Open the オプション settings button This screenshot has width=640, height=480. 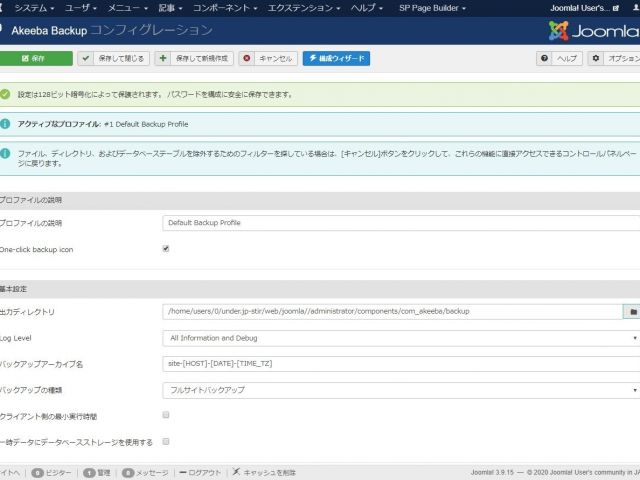tap(614, 58)
